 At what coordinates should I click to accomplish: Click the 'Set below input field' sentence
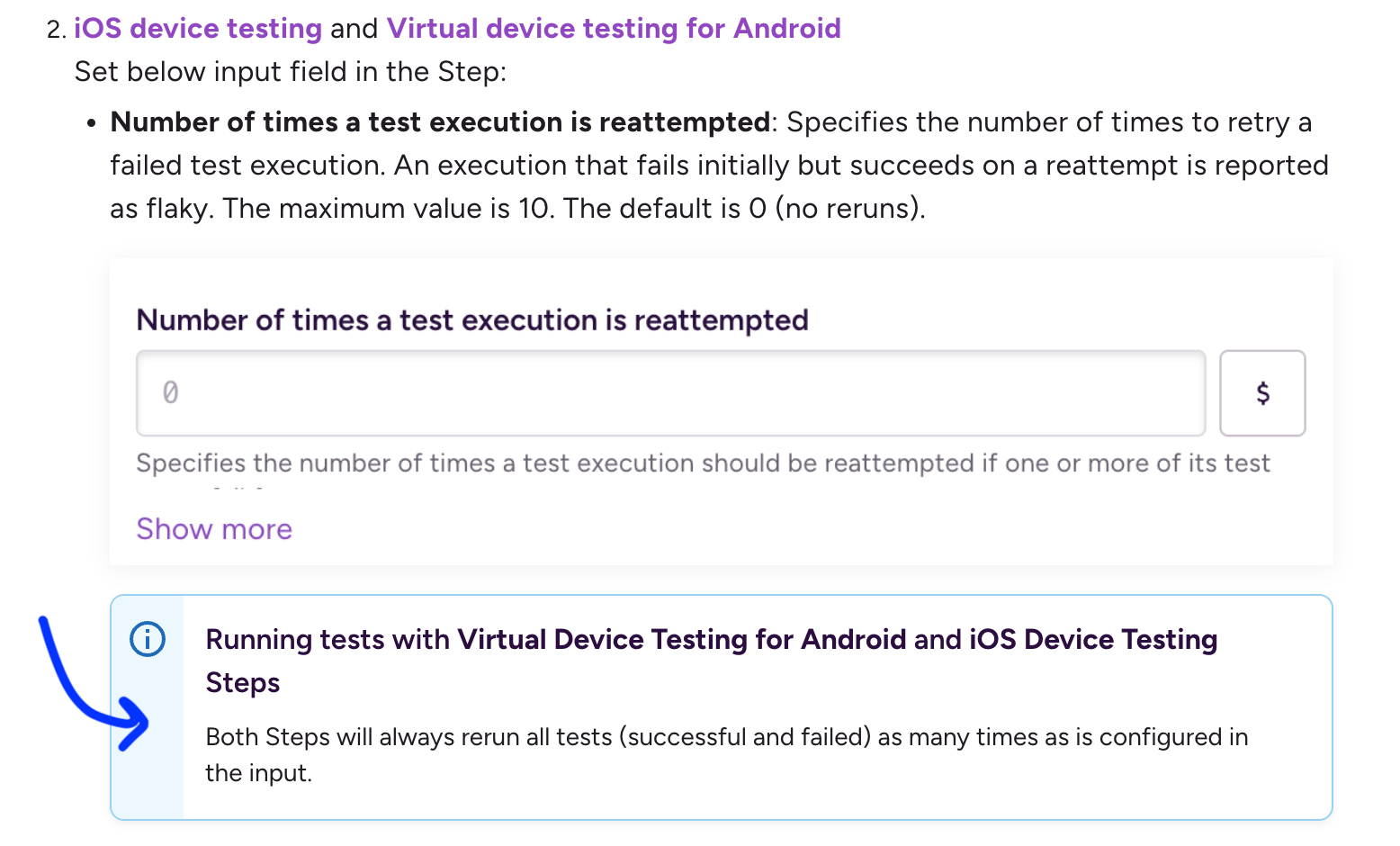click(291, 72)
